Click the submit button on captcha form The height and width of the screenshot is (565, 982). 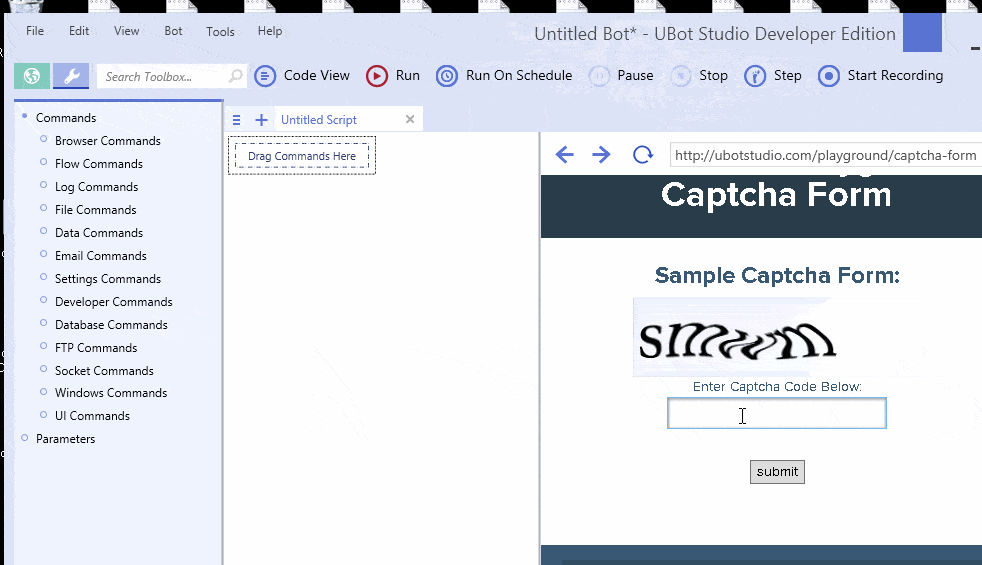777,472
